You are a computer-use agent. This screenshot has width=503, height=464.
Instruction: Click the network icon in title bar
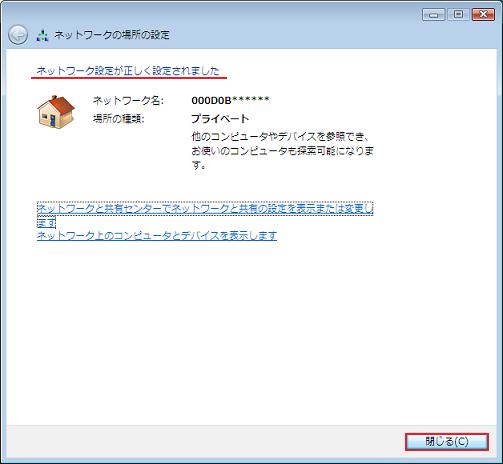click(42, 35)
